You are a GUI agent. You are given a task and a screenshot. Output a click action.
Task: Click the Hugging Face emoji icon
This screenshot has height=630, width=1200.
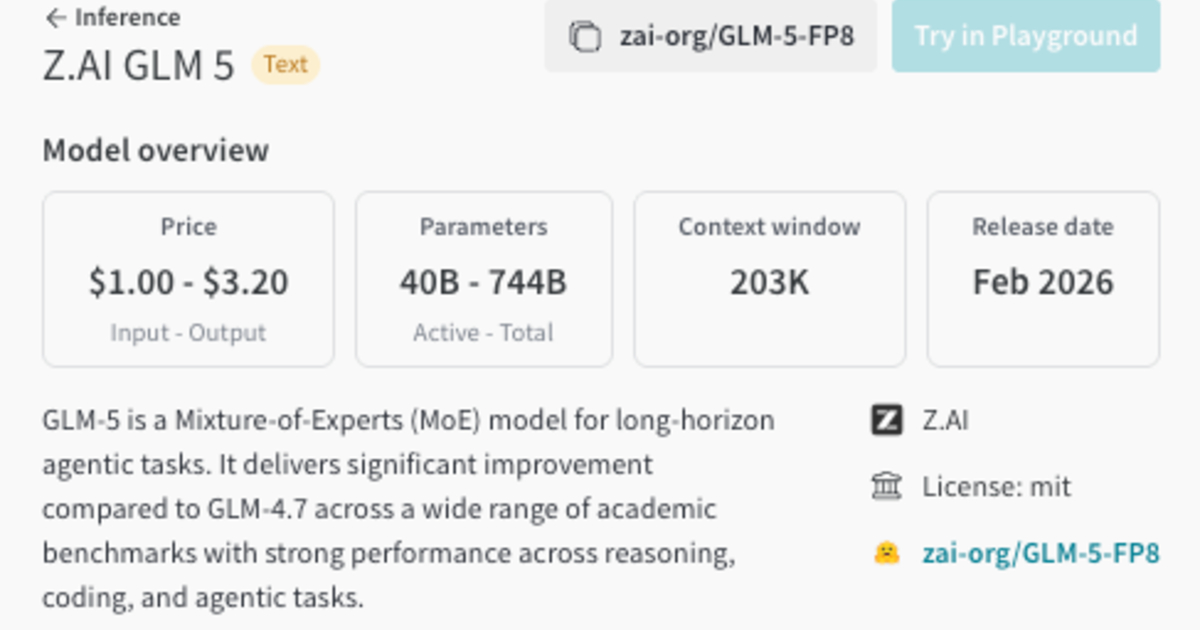coord(887,553)
